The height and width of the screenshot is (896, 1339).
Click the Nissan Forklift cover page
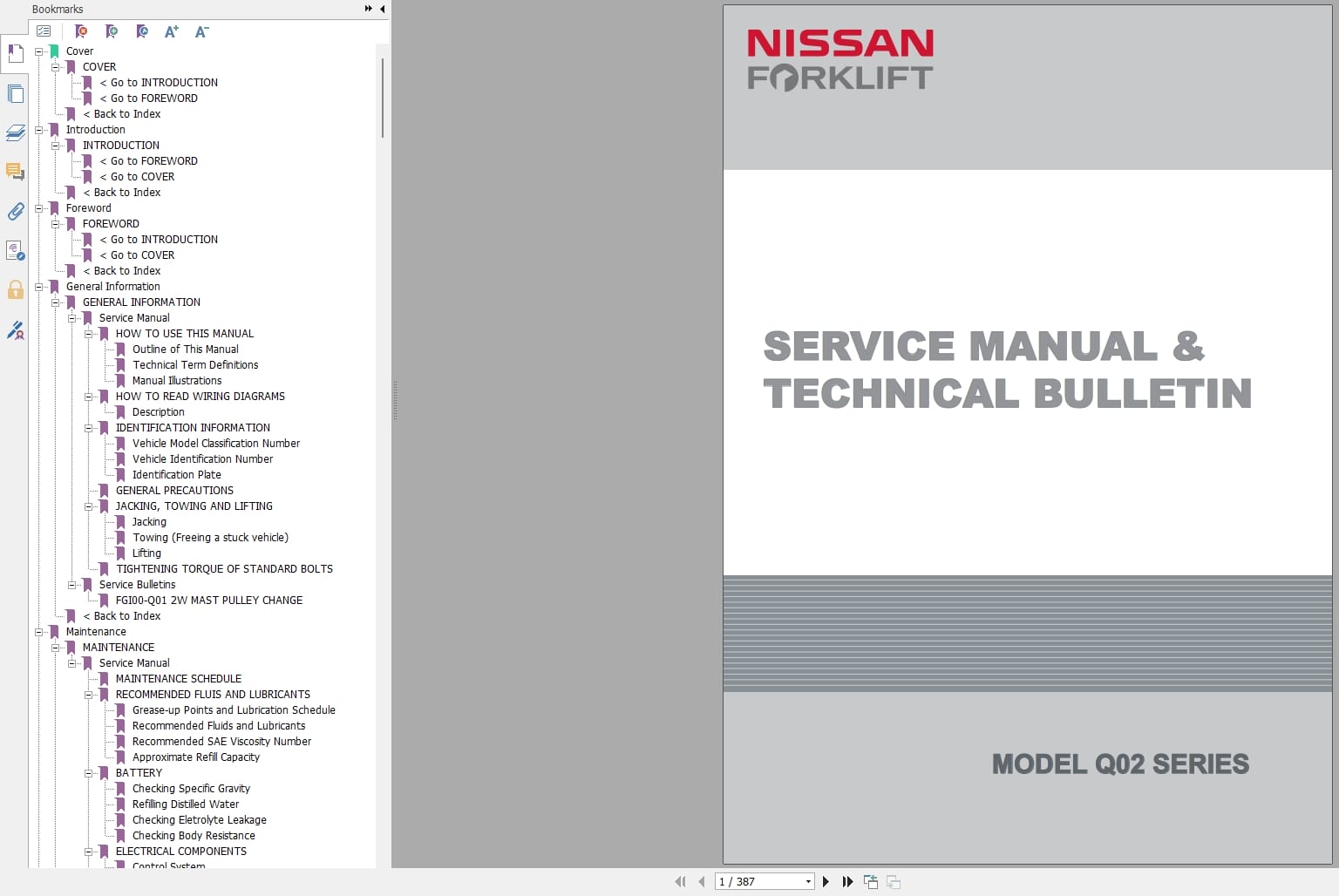(1027, 434)
